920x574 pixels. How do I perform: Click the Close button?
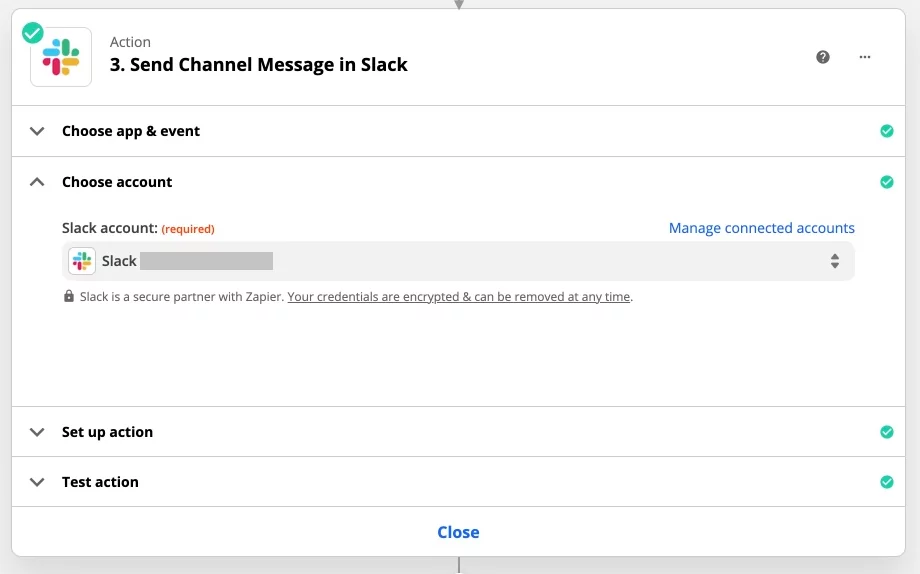click(x=458, y=532)
